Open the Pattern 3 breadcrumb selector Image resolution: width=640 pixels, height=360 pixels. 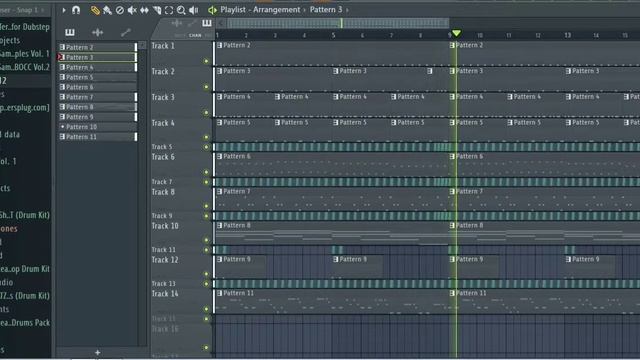326,10
